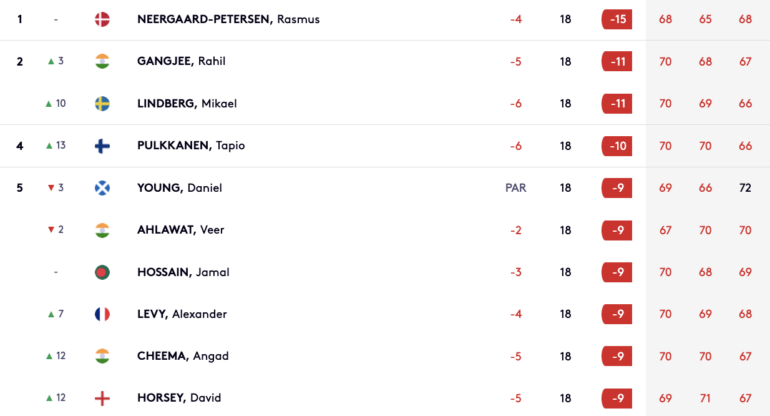Screen dimensions: 770x416
Task: Select Gangjee's first round score 70
Action: coord(665,62)
